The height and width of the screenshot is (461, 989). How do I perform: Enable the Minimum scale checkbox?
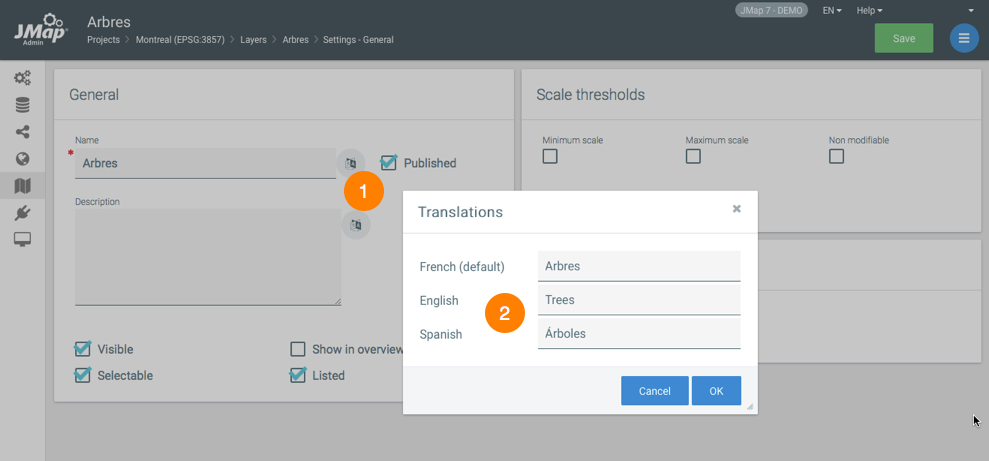pyautogui.click(x=550, y=157)
